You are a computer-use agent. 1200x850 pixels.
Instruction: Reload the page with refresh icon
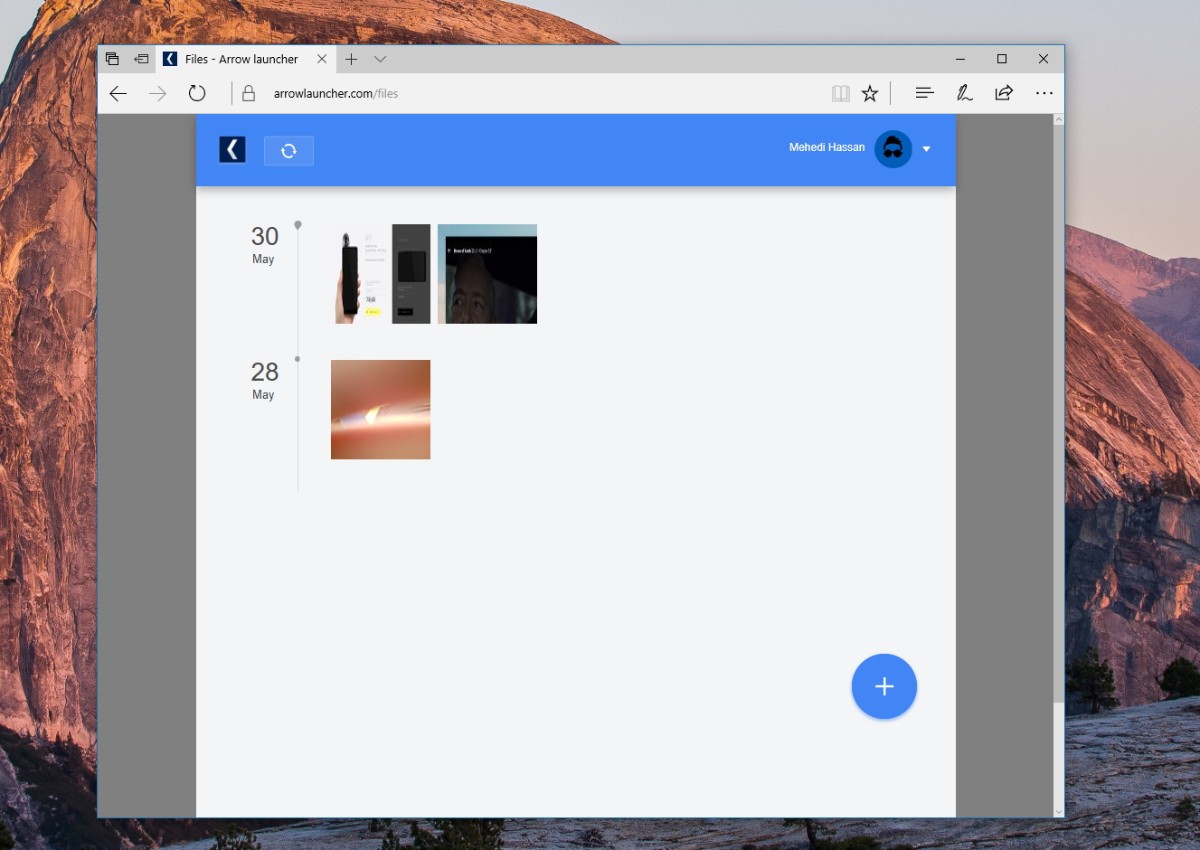197,94
